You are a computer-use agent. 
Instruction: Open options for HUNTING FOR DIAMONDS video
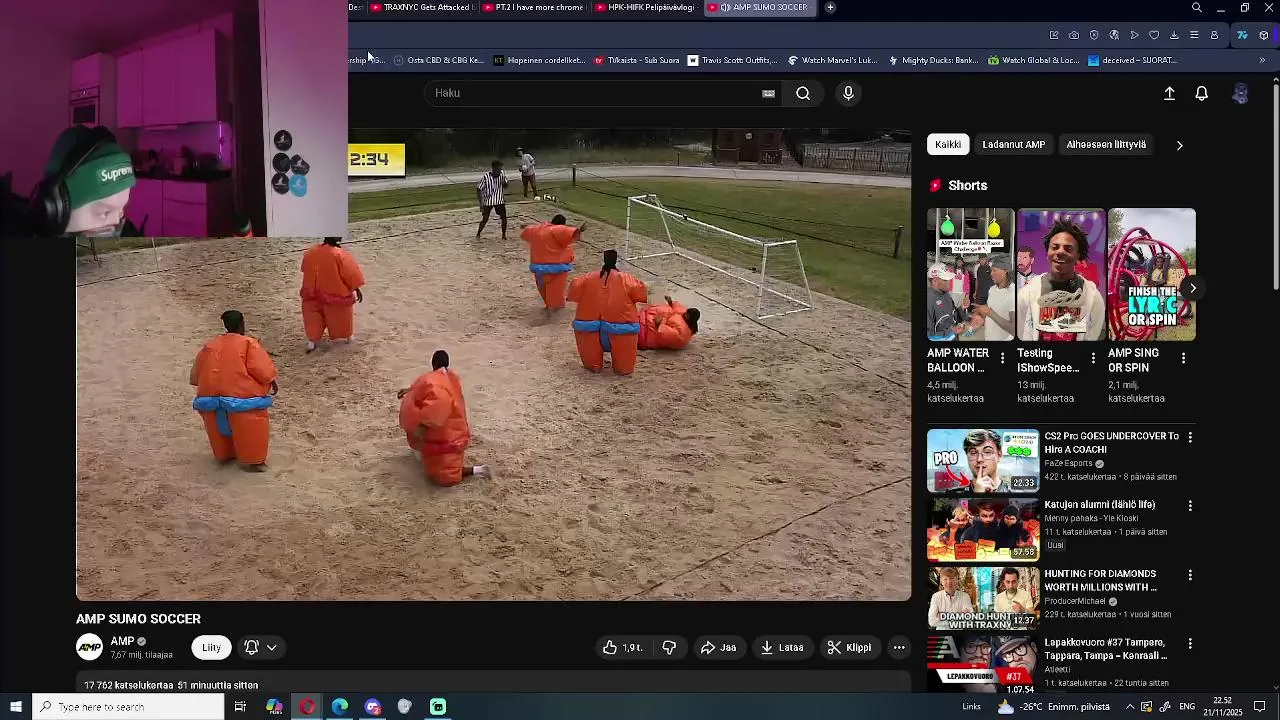tap(1190, 575)
